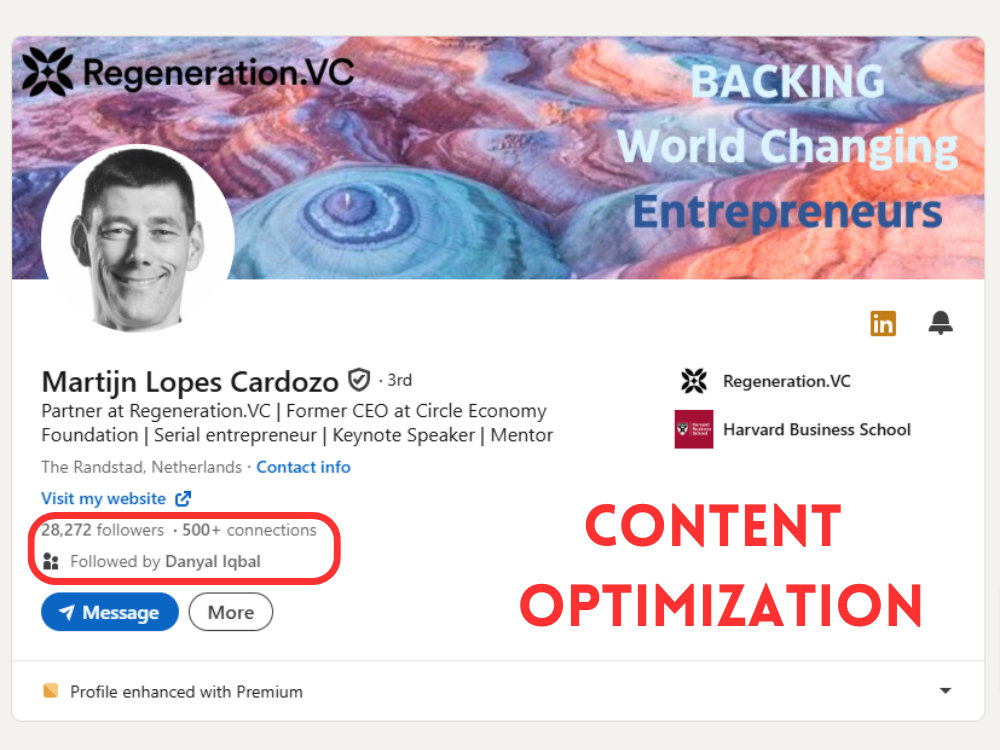Viewport: 1000px width, 750px height.
Task: Click the Regeneration.VC company logo icon
Action: pyautogui.click(x=694, y=381)
